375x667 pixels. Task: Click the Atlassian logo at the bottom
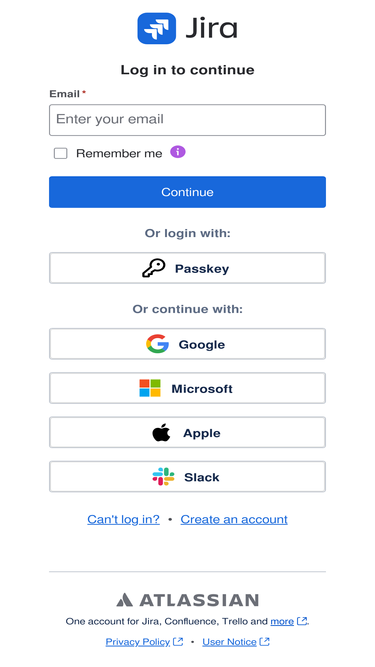188,600
